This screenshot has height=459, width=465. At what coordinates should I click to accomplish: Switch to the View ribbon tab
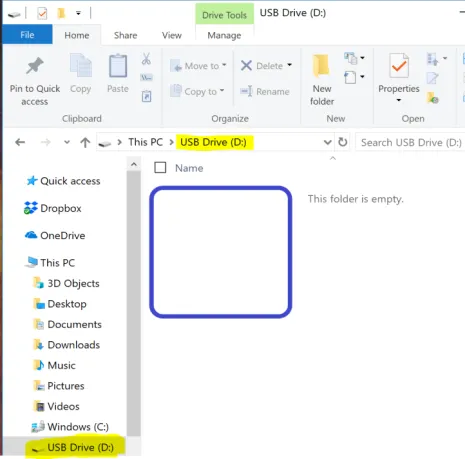(x=172, y=35)
